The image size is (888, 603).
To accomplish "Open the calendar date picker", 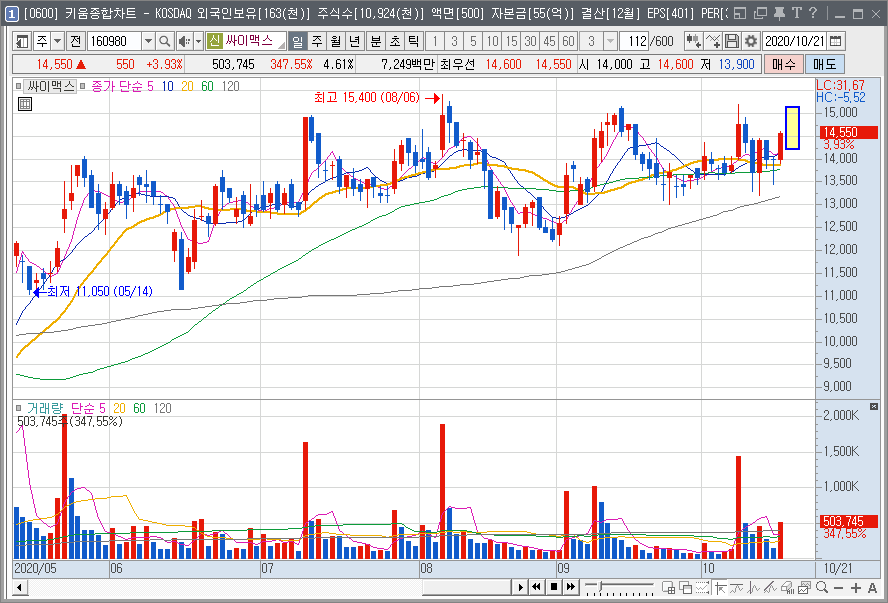I will point(835,41).
